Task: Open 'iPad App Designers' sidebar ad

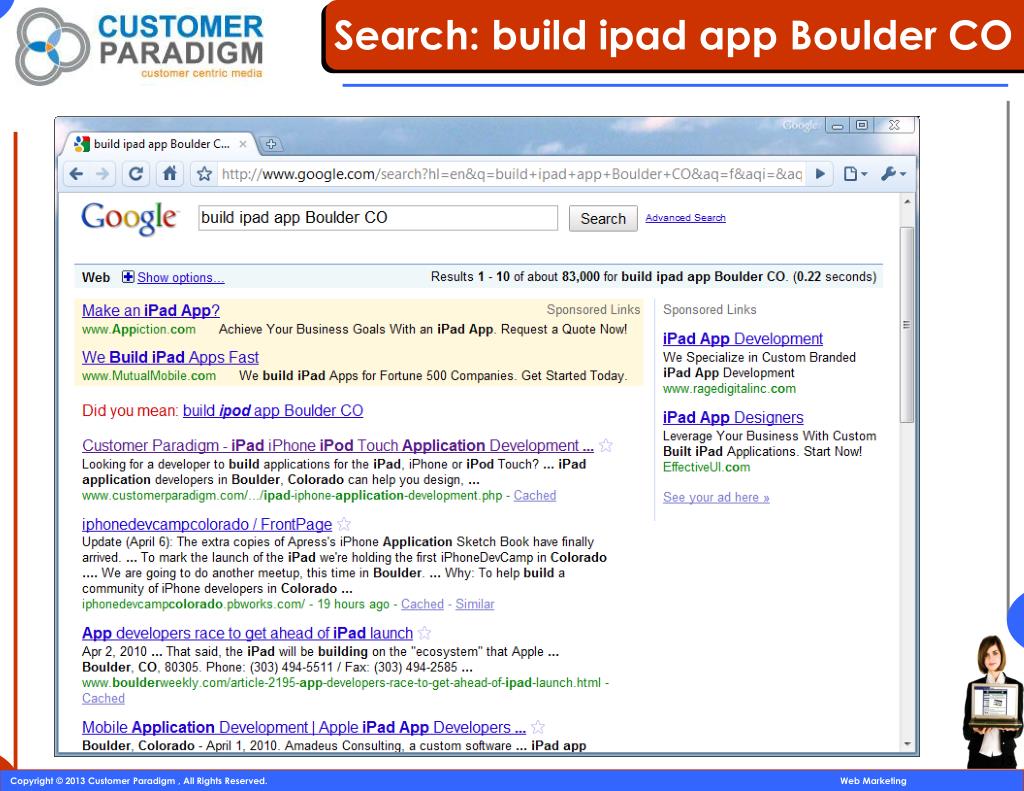Action: 733,417
